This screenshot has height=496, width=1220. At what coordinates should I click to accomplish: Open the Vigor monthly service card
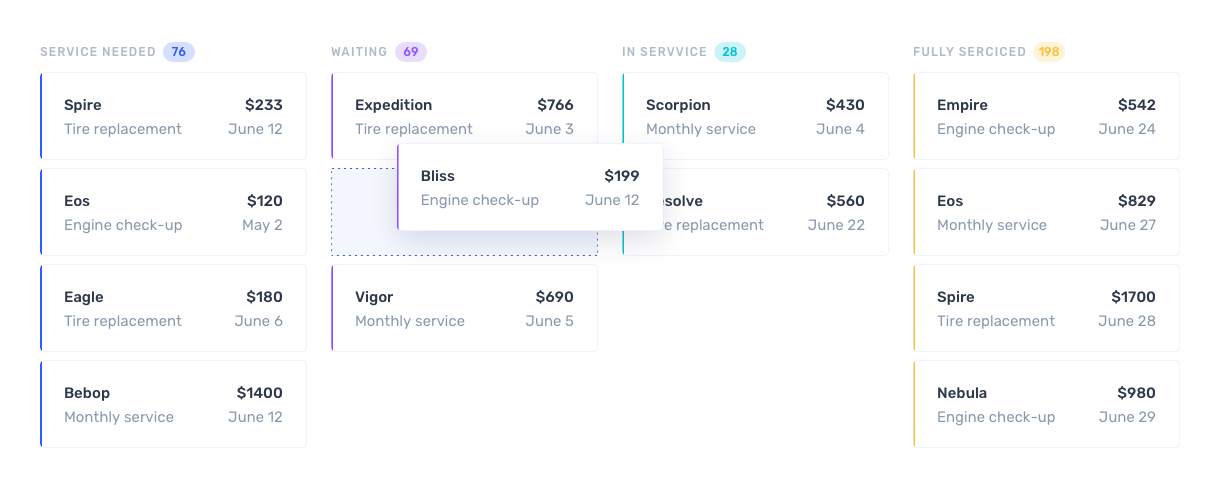tap(464, 308)
